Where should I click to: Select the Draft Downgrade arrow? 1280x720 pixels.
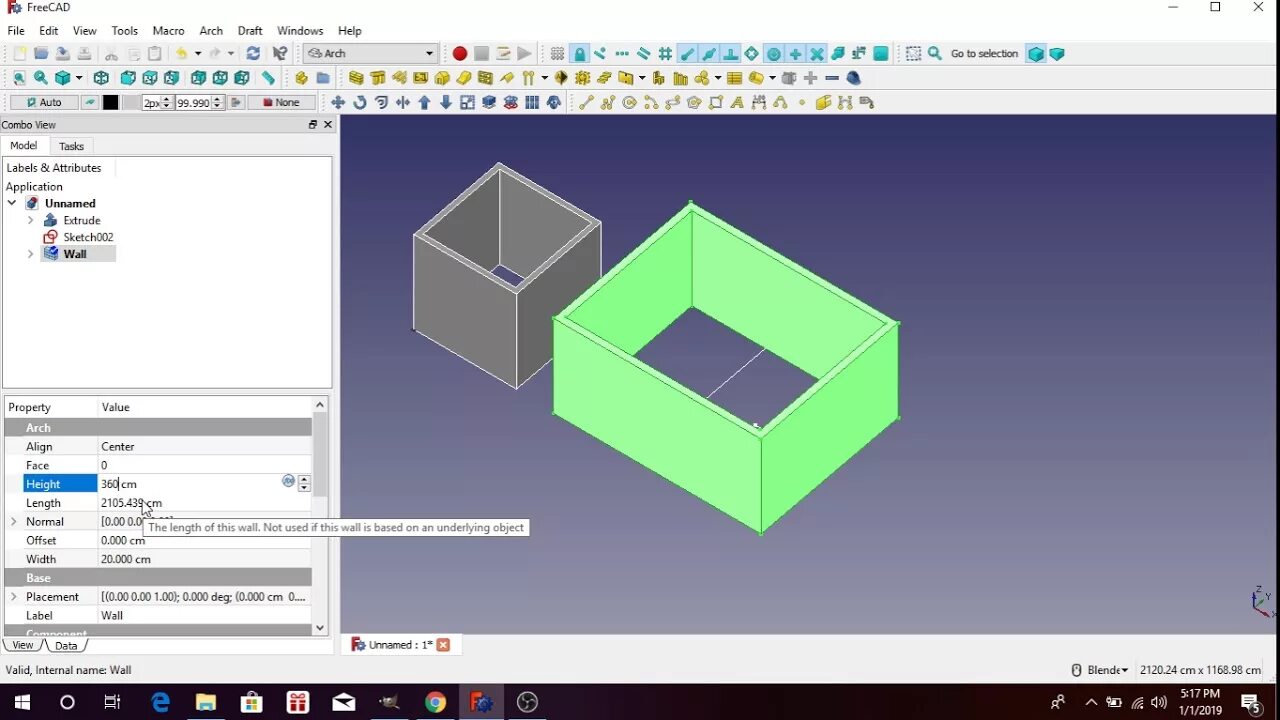[446, 102]
